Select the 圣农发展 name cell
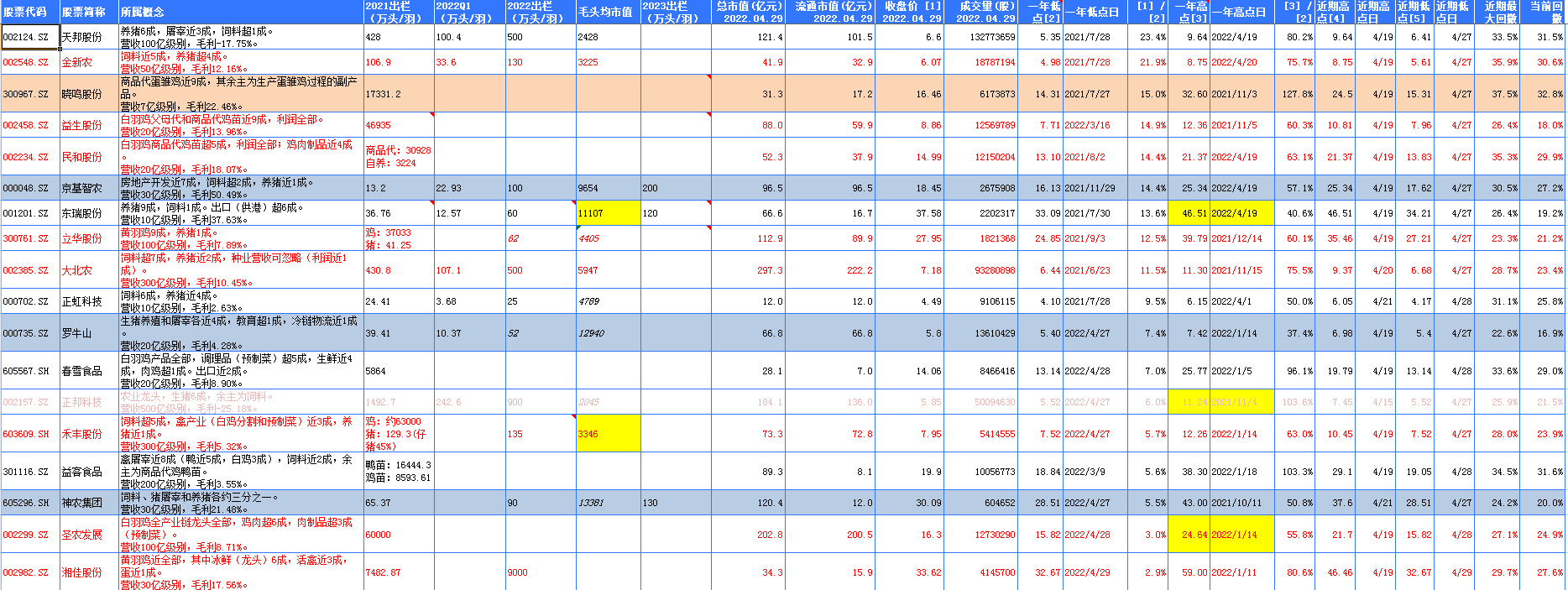The image size is (1568, 590). point(89,535)
